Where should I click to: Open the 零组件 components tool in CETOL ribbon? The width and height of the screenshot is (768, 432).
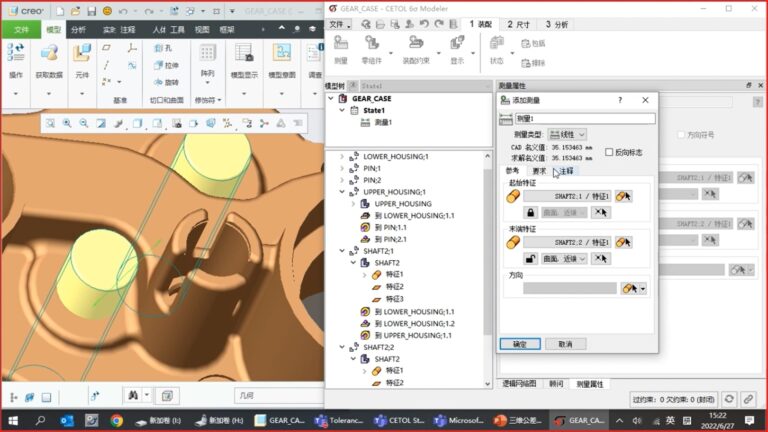(372, 50)
